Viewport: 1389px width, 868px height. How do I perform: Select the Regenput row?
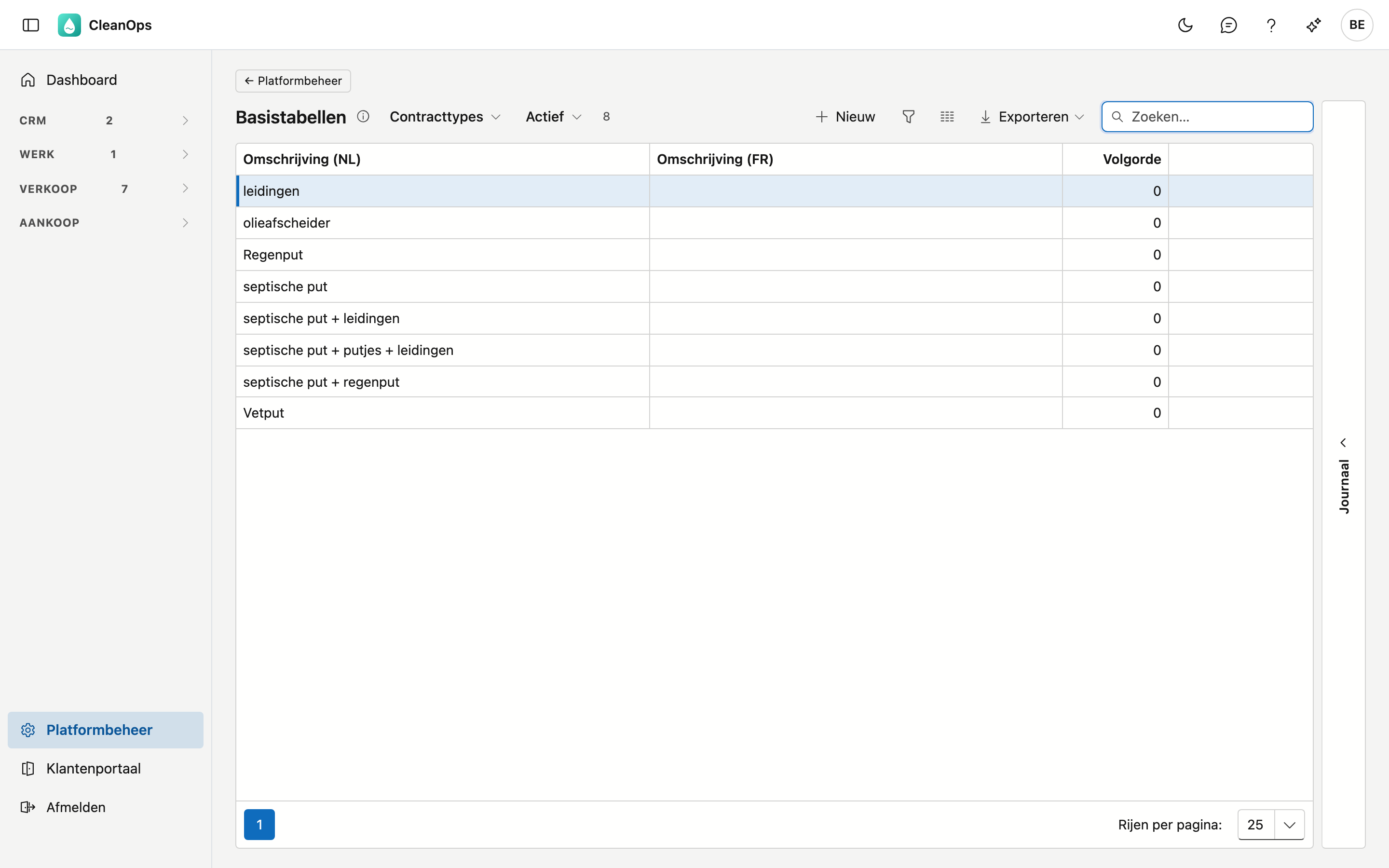(774, 255)
